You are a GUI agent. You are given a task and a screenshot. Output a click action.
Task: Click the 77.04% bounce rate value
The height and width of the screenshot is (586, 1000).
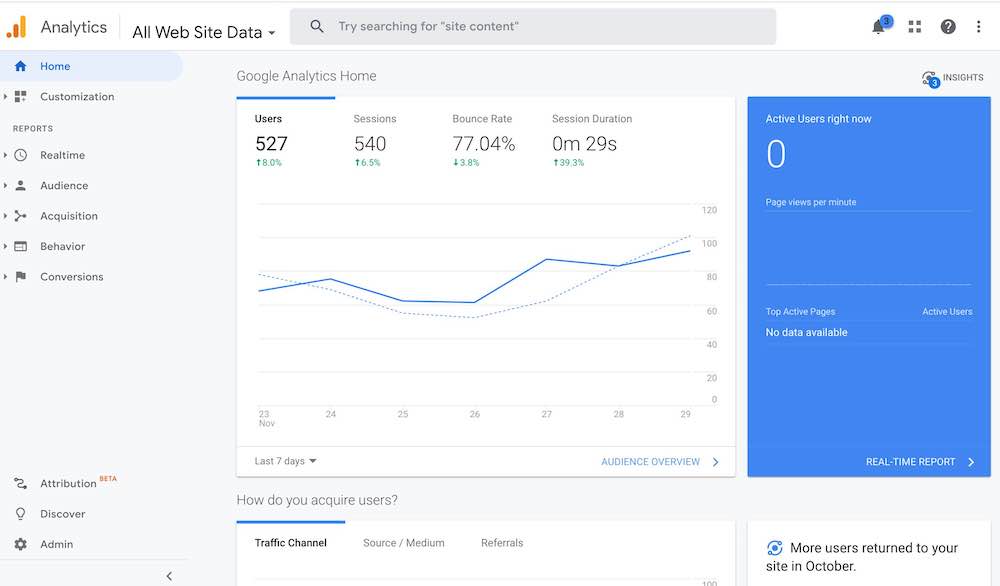(x=483, y=143)
